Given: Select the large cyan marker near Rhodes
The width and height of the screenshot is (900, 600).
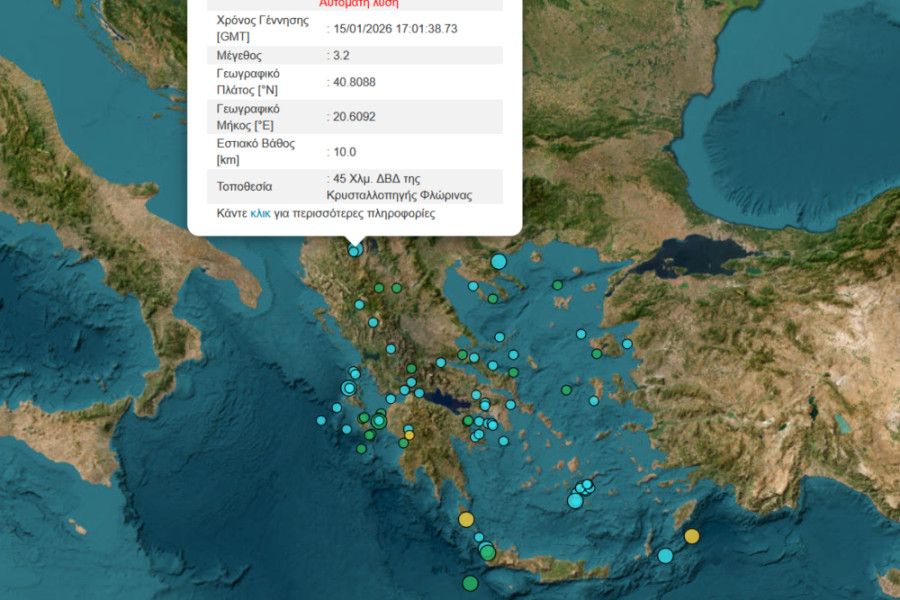Looking at the screenshot, I should pyautogui.click(x=664, y=555).
